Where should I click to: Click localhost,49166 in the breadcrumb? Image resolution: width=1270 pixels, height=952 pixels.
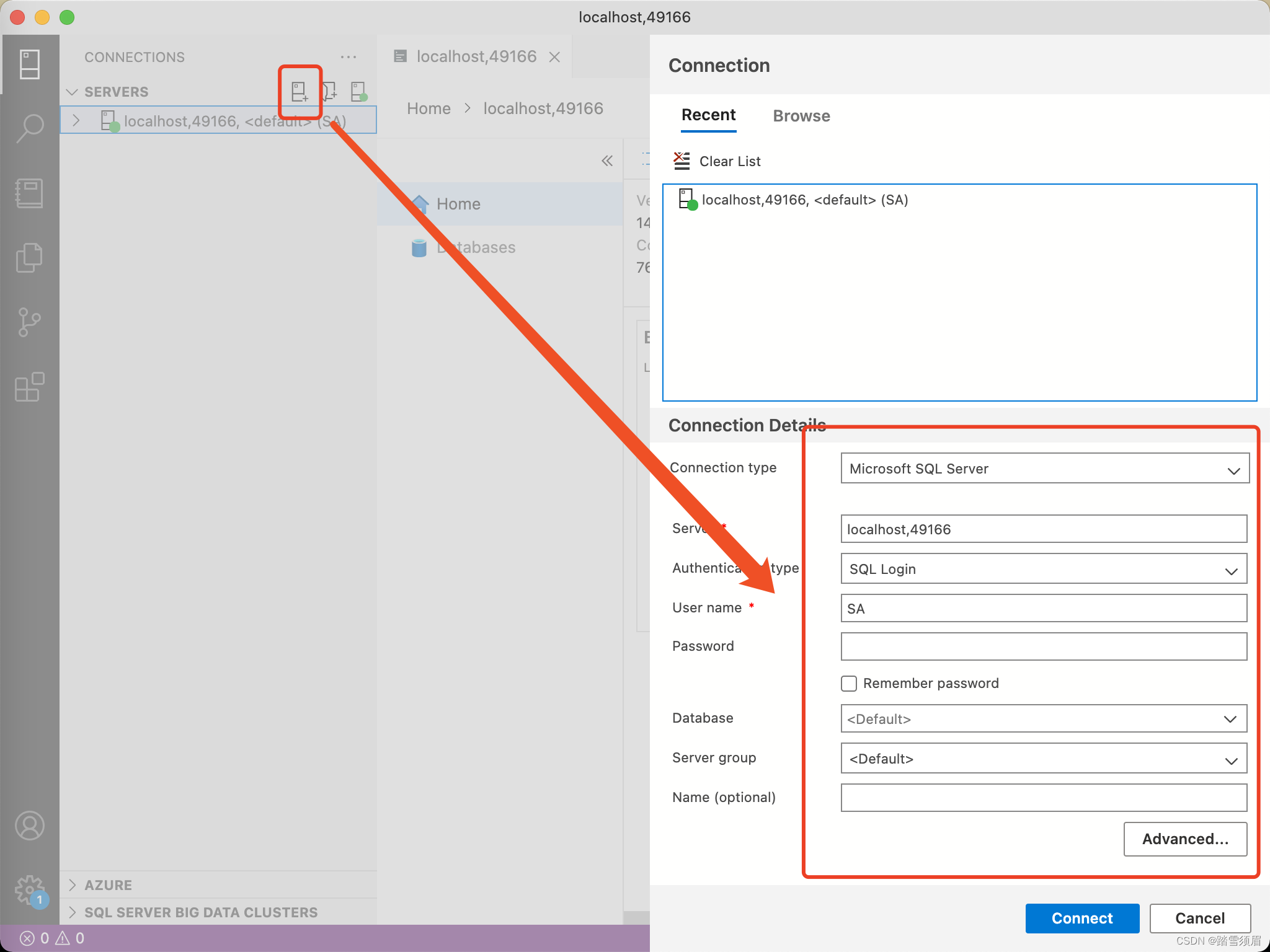point(543,108)
